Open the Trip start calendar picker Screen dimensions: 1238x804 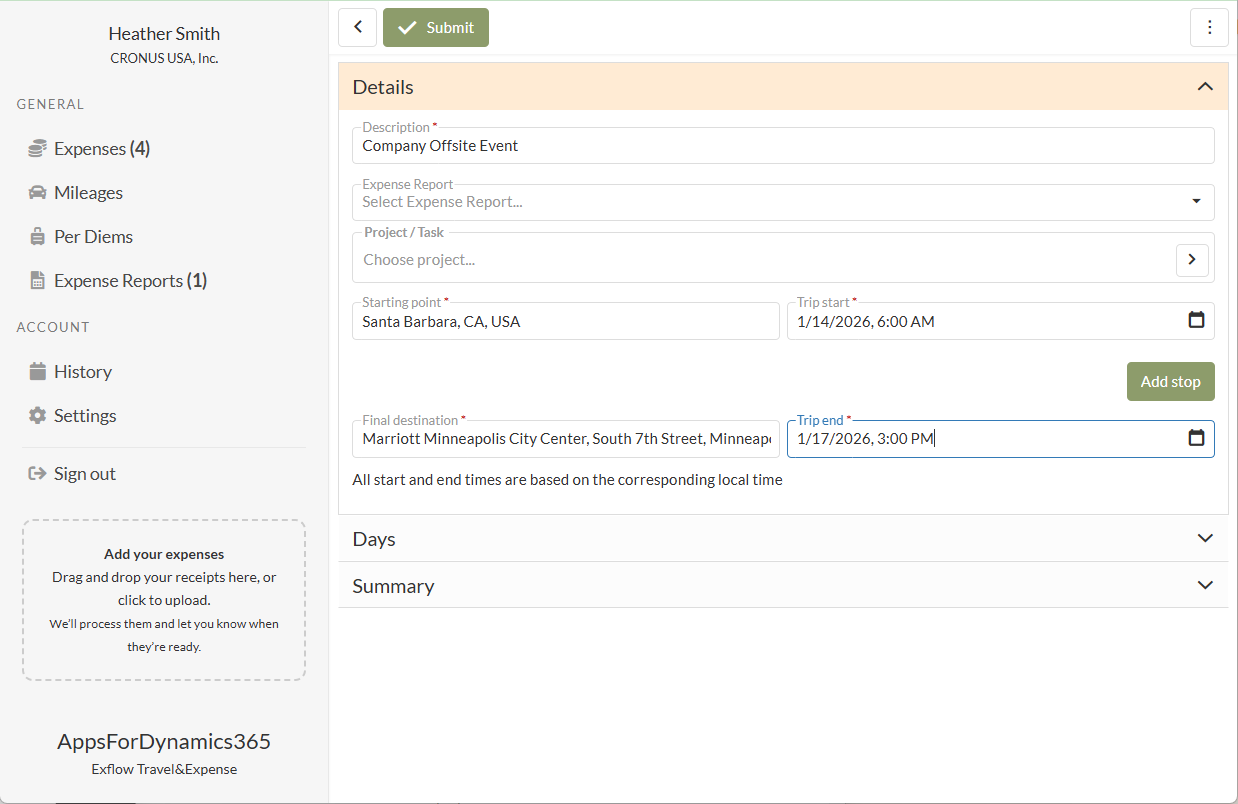(1196, 321)
